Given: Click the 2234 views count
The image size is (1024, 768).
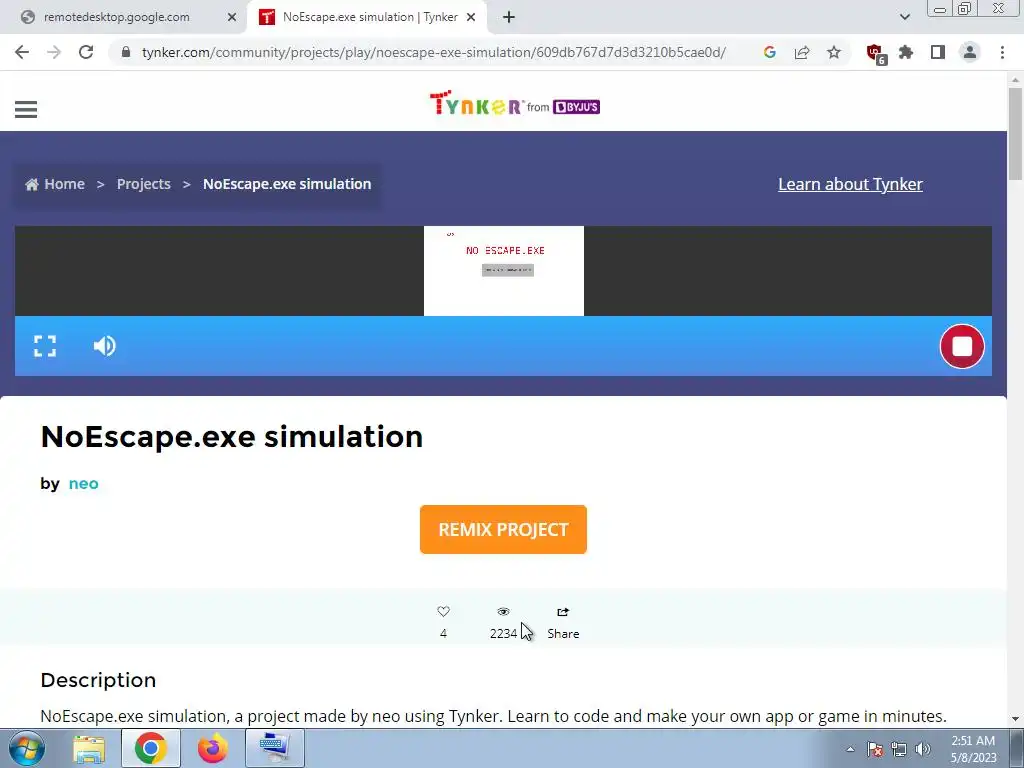Looking at the screenshot, I should 504,633.
